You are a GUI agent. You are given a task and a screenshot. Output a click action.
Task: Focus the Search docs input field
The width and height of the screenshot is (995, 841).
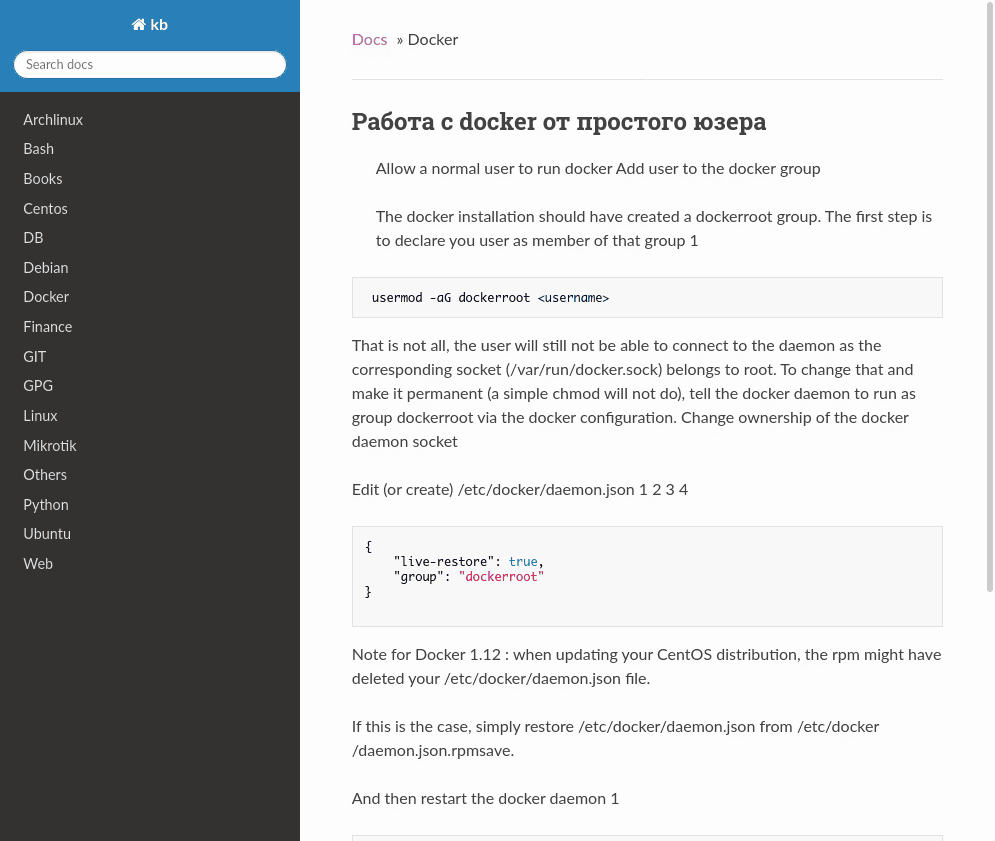tap(150, 65)
